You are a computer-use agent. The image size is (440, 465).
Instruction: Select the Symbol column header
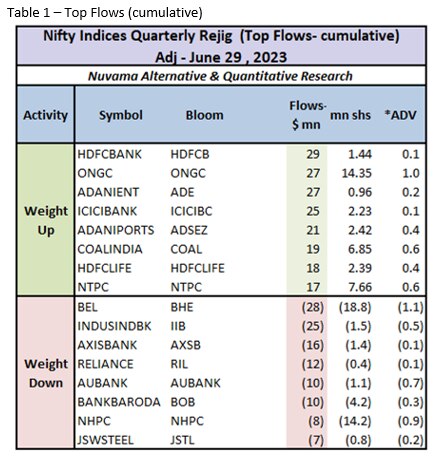click(121, 115)
